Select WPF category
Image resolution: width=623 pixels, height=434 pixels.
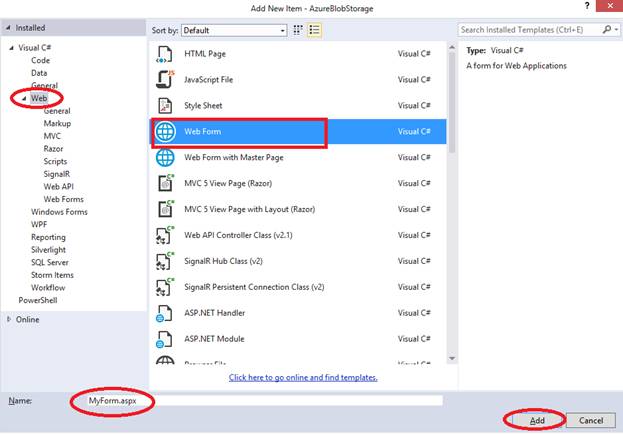[x=39, y=225]
